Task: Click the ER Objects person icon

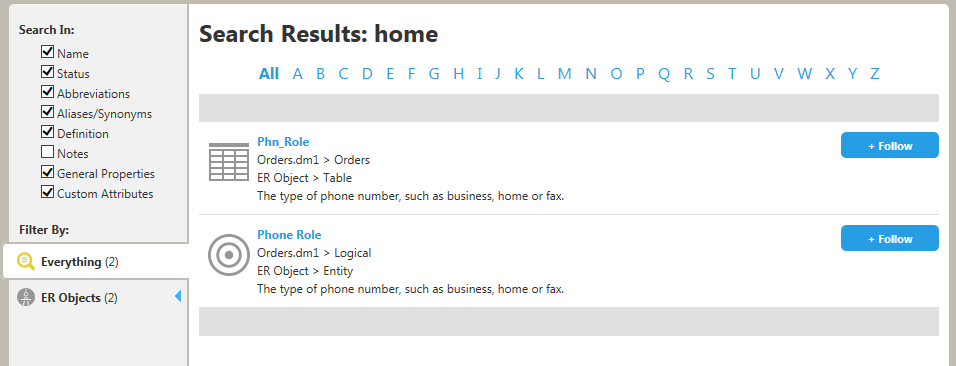Action: (x=26, y=298)
